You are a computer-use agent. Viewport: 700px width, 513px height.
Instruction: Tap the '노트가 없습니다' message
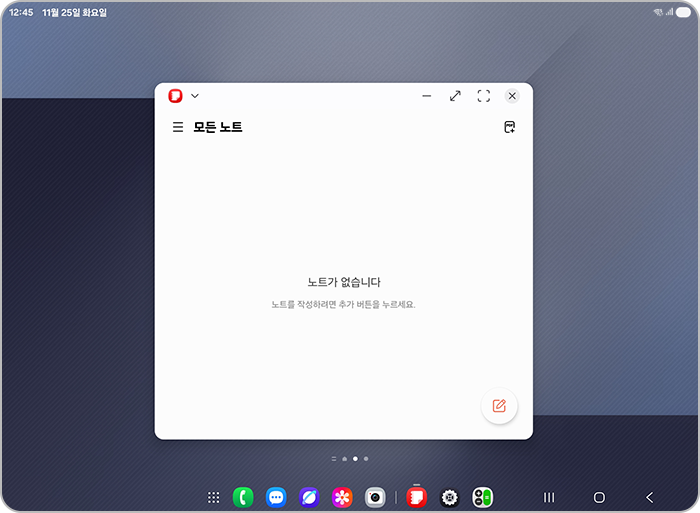click(x=344, y=282)
